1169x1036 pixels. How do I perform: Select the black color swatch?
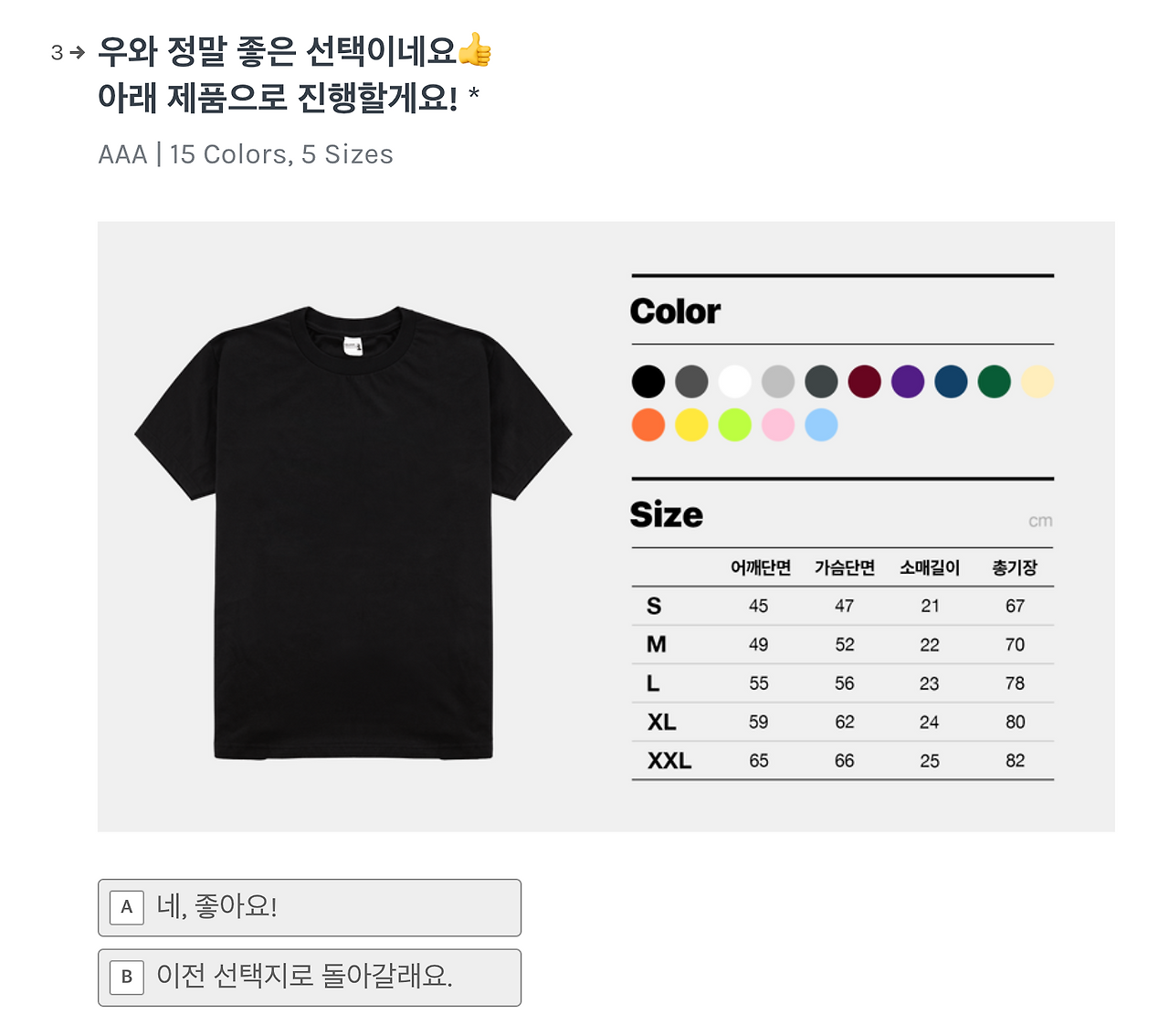[648, 381]
